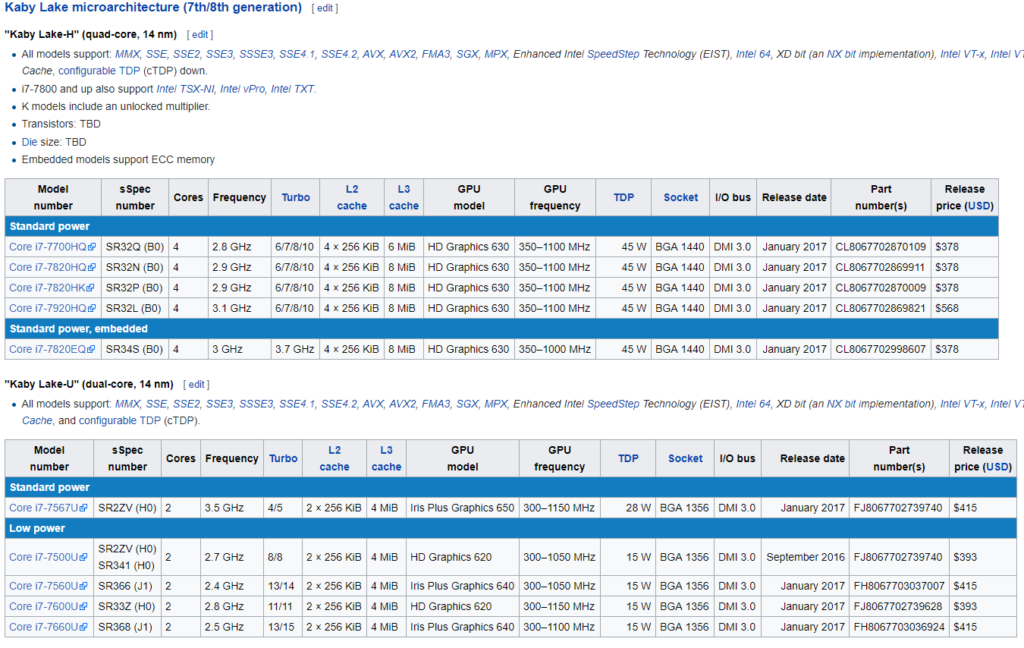The image size is (1024, 648).
Task: Open USD link in Kaby Lake-H table header
Action: point(979,206)
